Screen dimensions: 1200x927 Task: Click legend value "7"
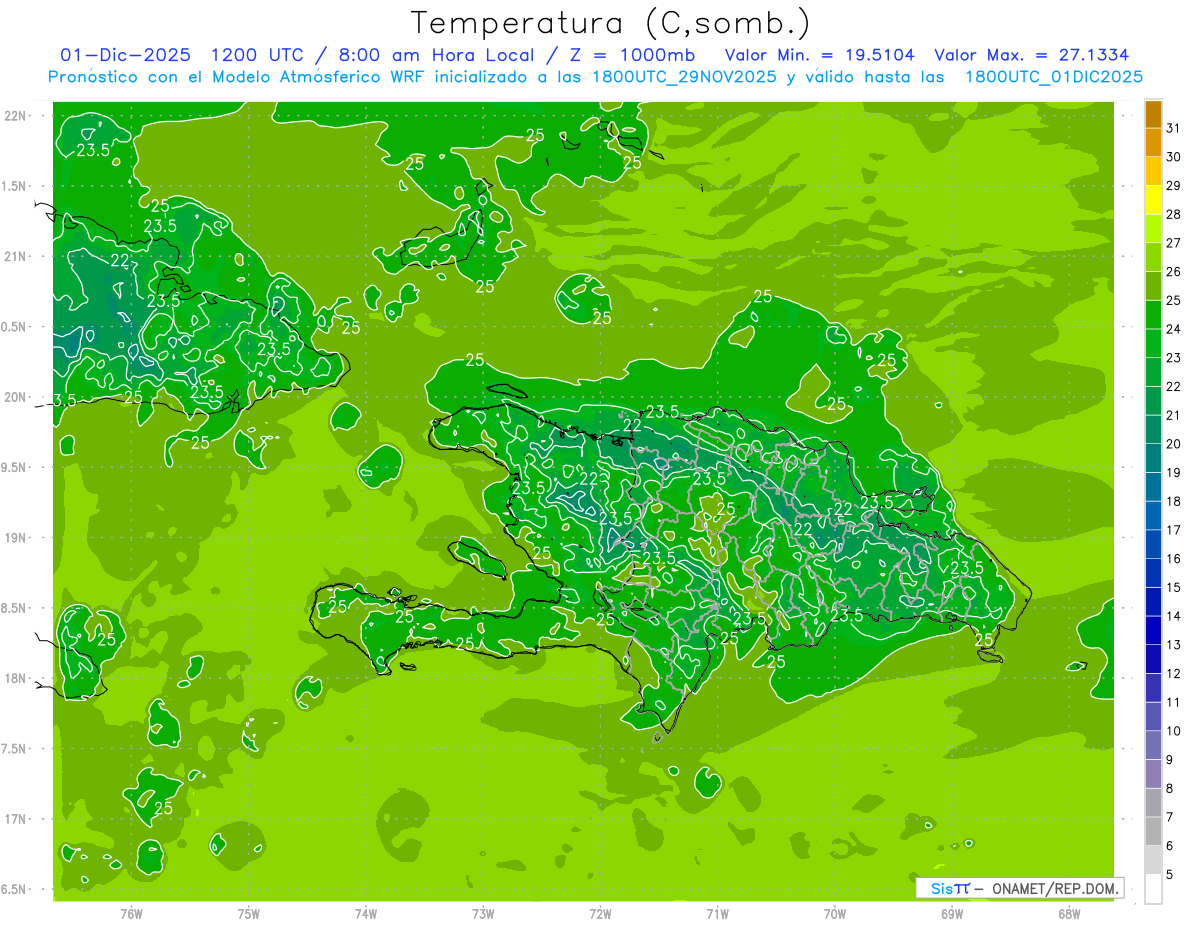click(1170, 818)
